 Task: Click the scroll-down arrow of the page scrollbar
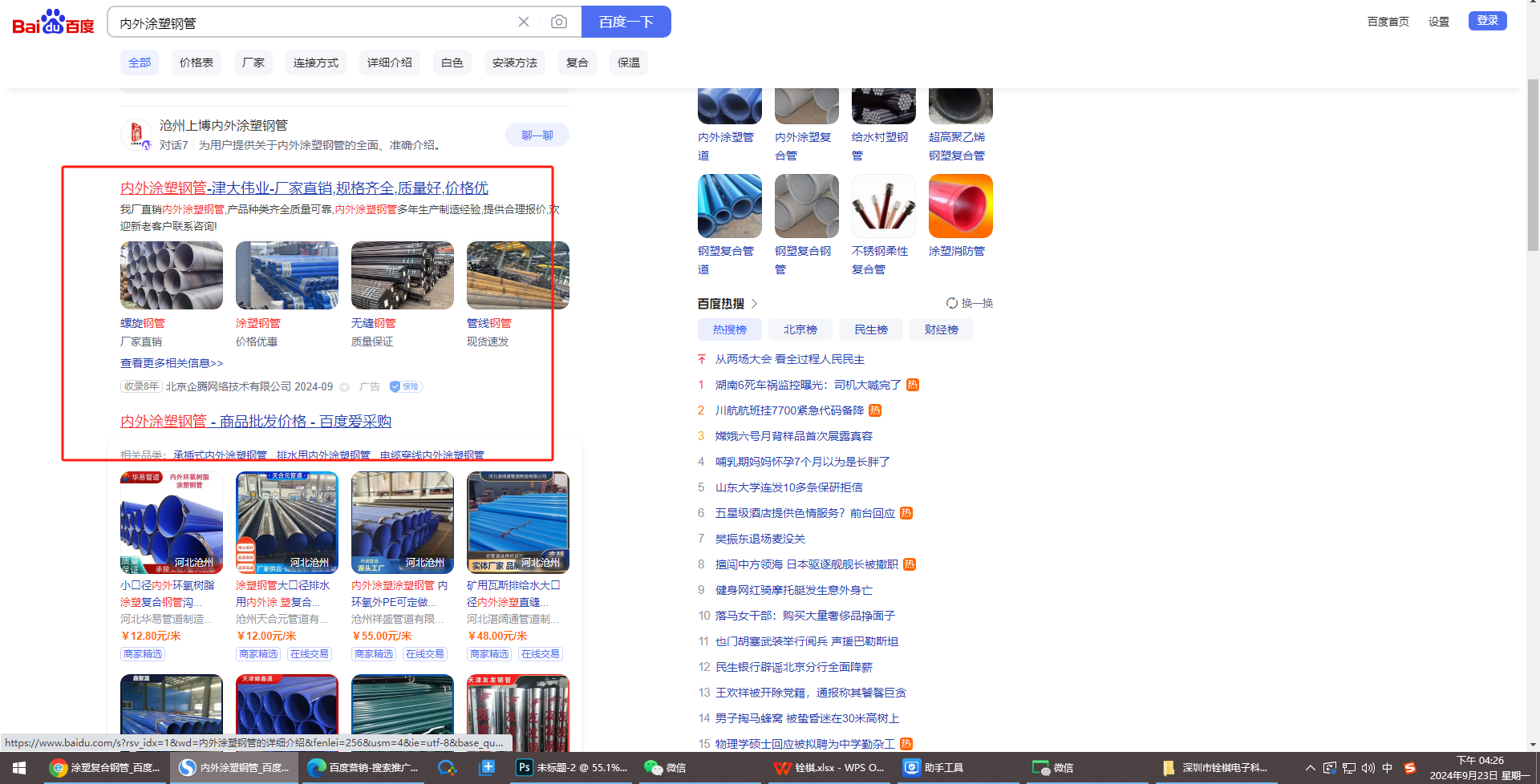click(1533, 745)
